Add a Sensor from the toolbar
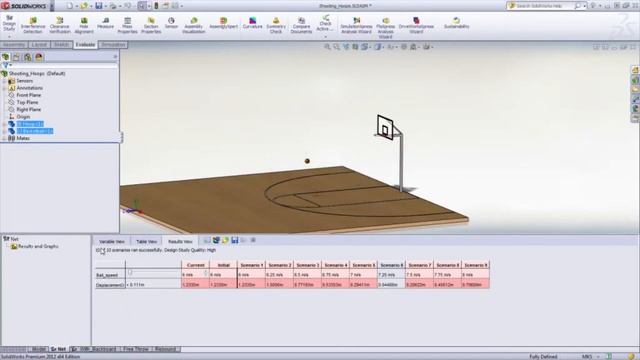The width and height of the screenshot is (640, 360). coord(171,23)
